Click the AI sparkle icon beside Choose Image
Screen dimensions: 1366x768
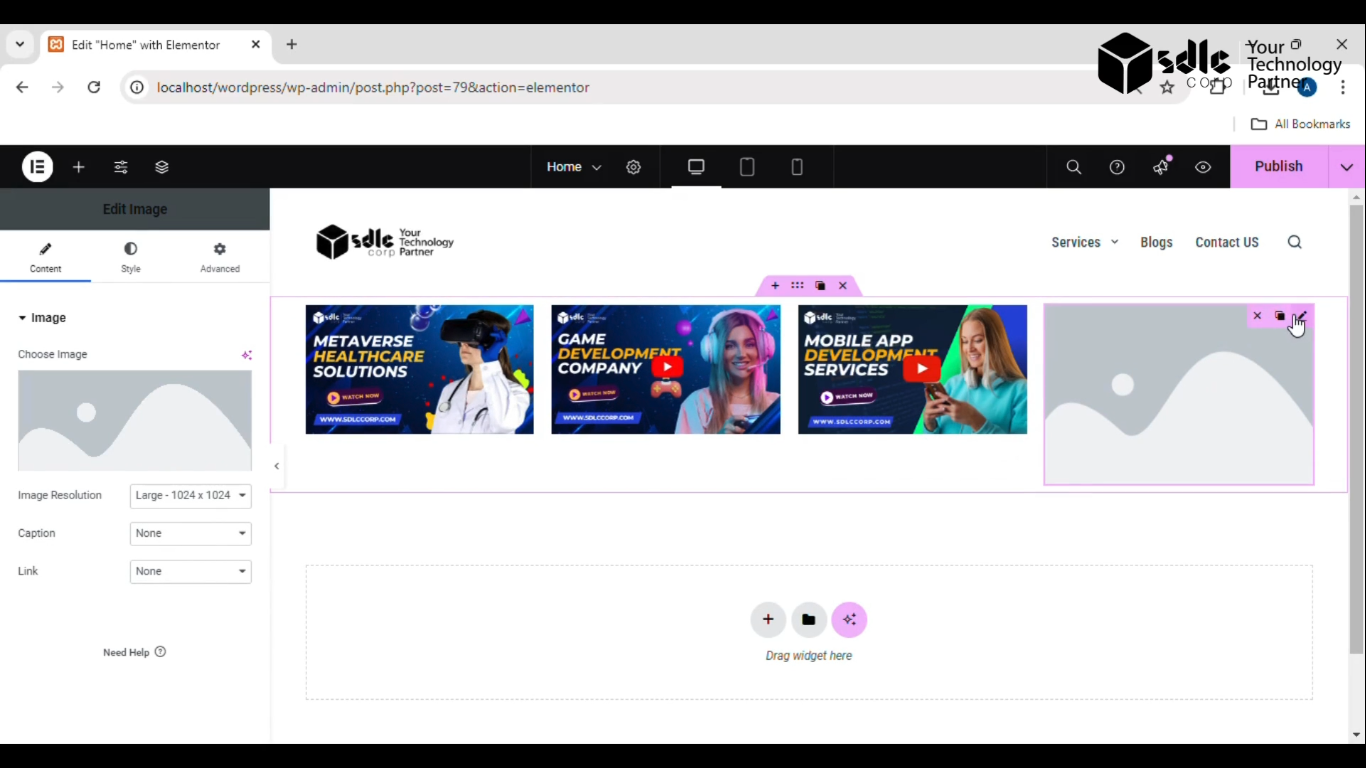[246, 355]
